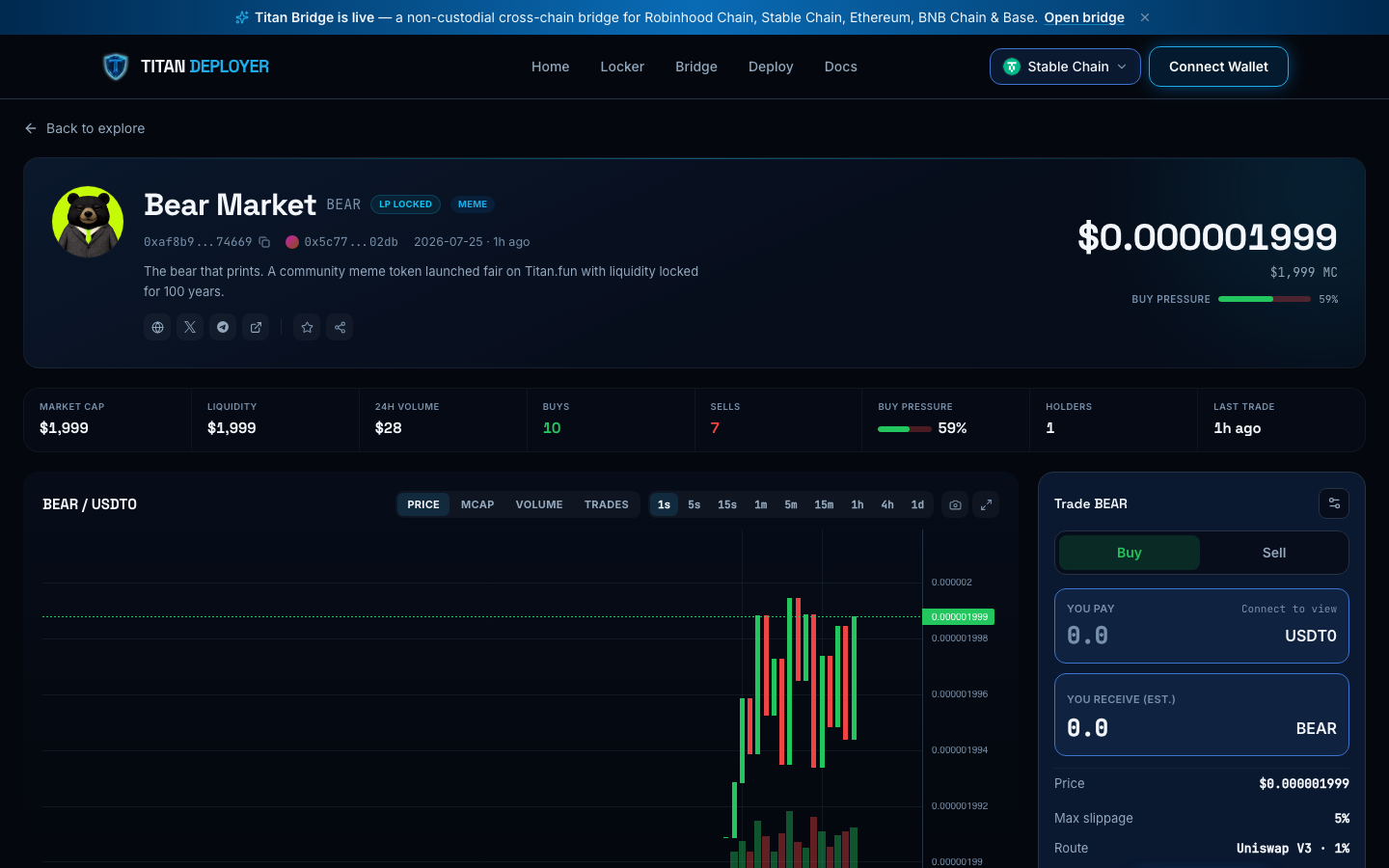Switch the chart to VOLUME view
This screenshot has height=868, width=1389.
click(539, 504)
